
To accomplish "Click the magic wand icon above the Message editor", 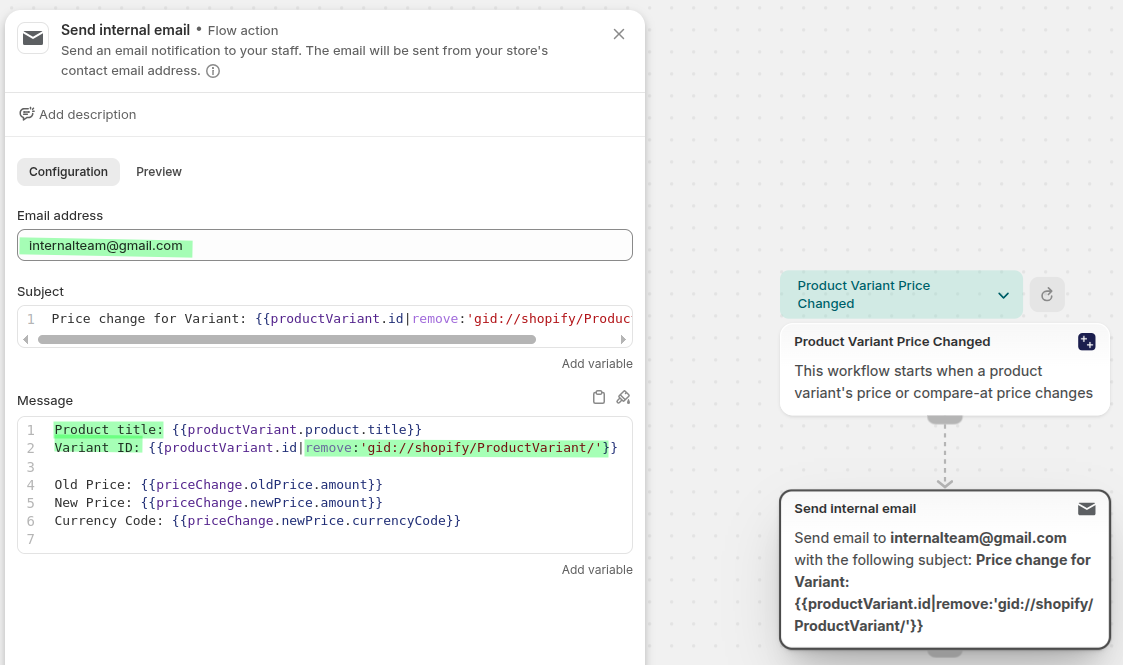I will pos(623,397).
